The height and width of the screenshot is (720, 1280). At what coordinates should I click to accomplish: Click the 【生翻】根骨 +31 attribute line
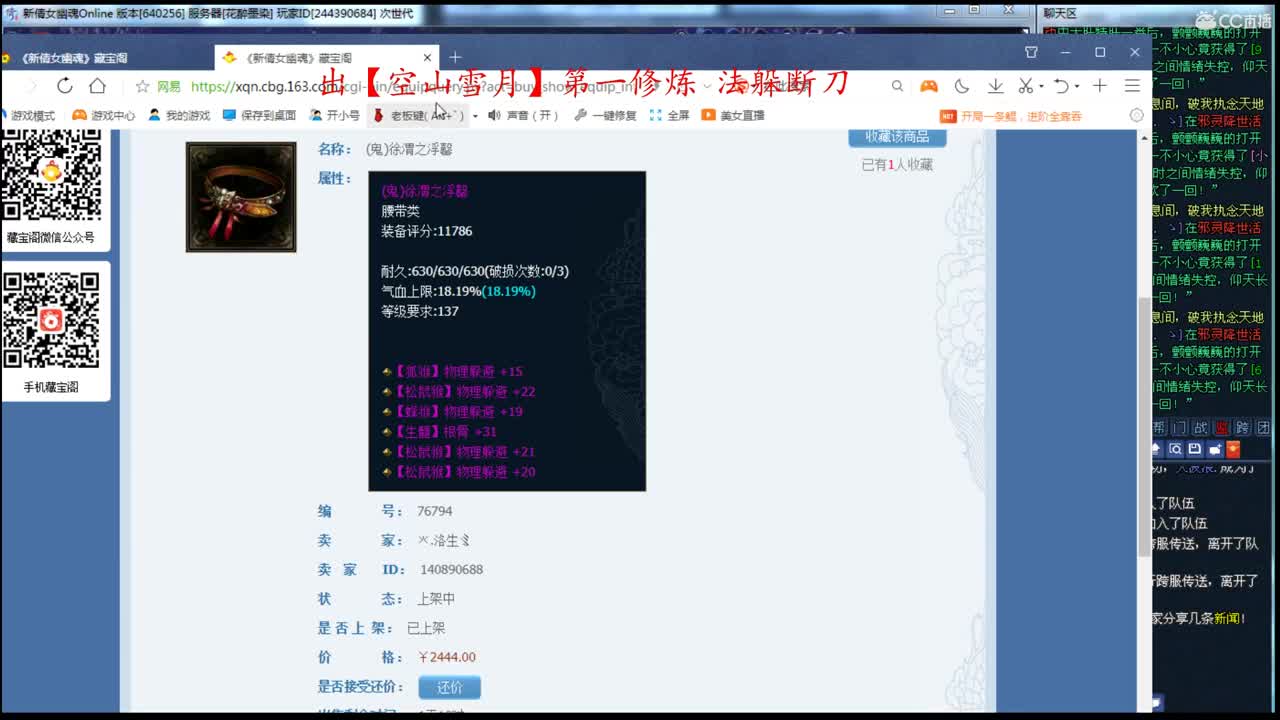439,431
